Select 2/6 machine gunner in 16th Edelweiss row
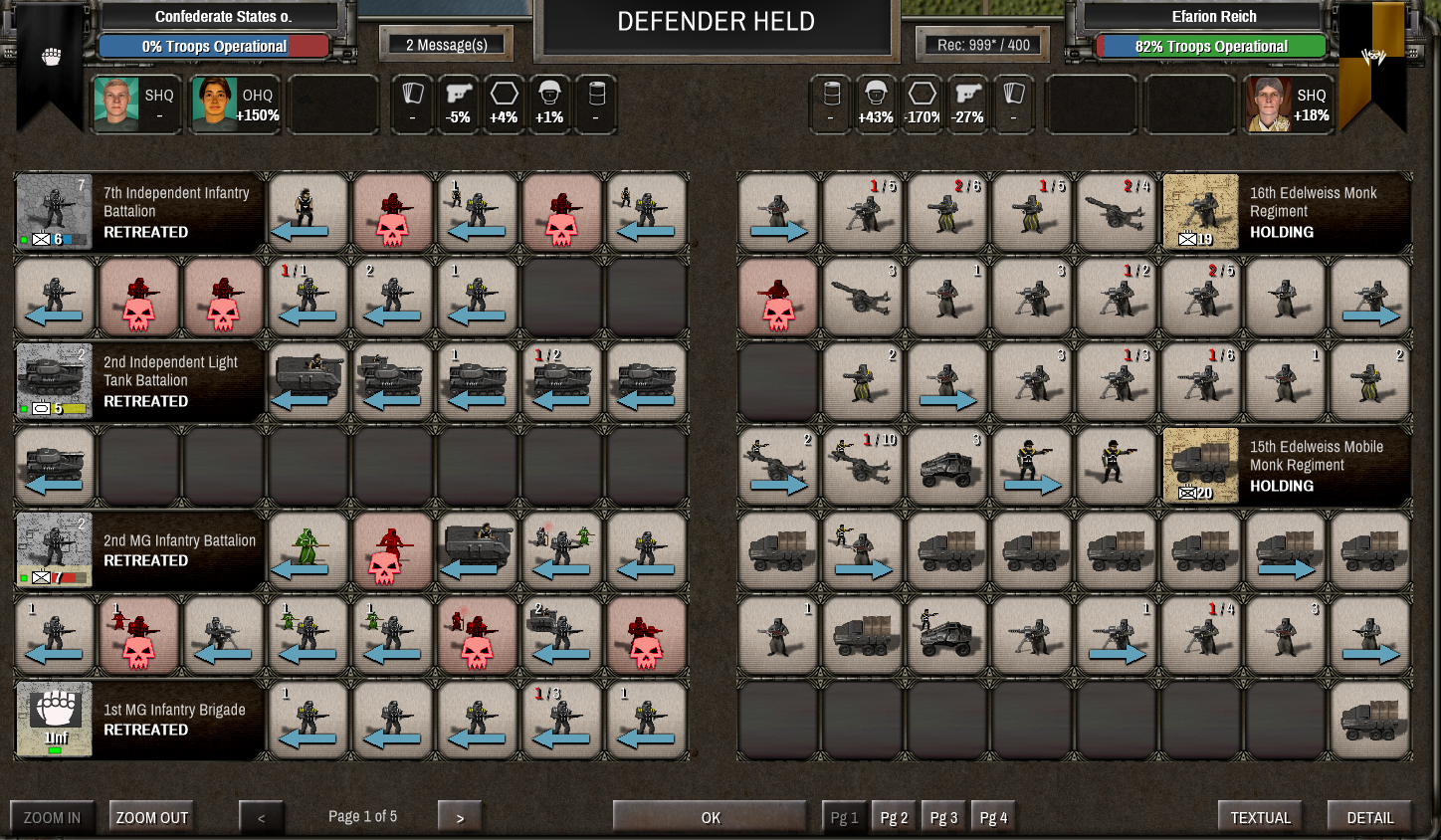The image size is (1441, 840). coord(947,212)
